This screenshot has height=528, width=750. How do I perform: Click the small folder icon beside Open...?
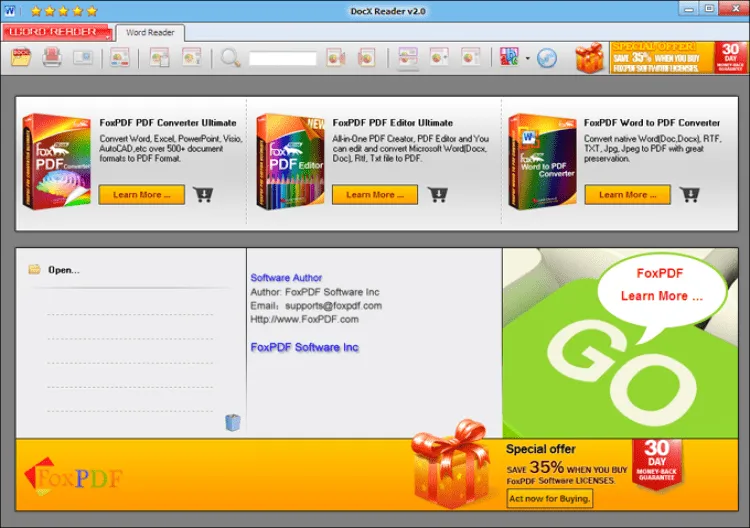click(x=34, y=269)
